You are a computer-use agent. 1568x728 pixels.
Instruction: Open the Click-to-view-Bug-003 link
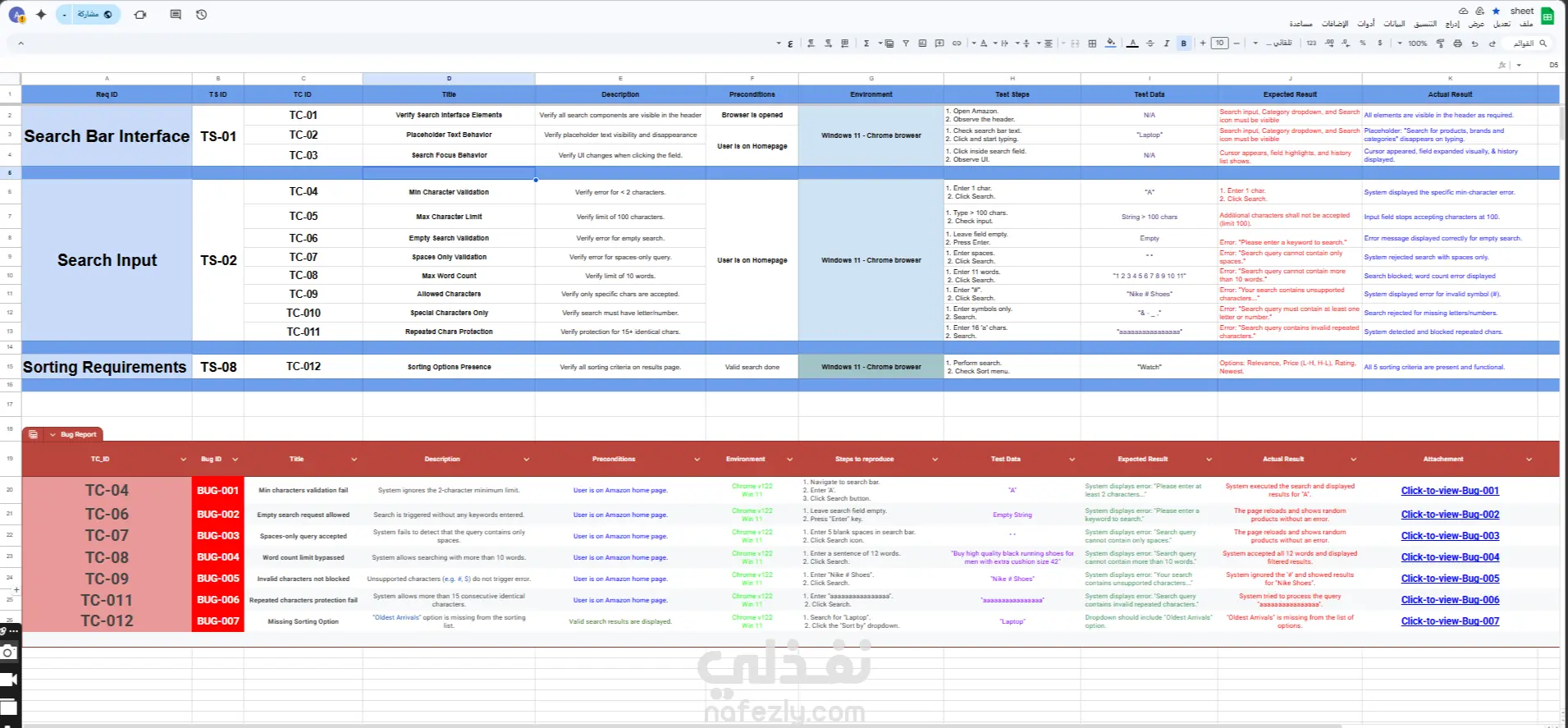pyautogui.click(x=1450, y=536)
